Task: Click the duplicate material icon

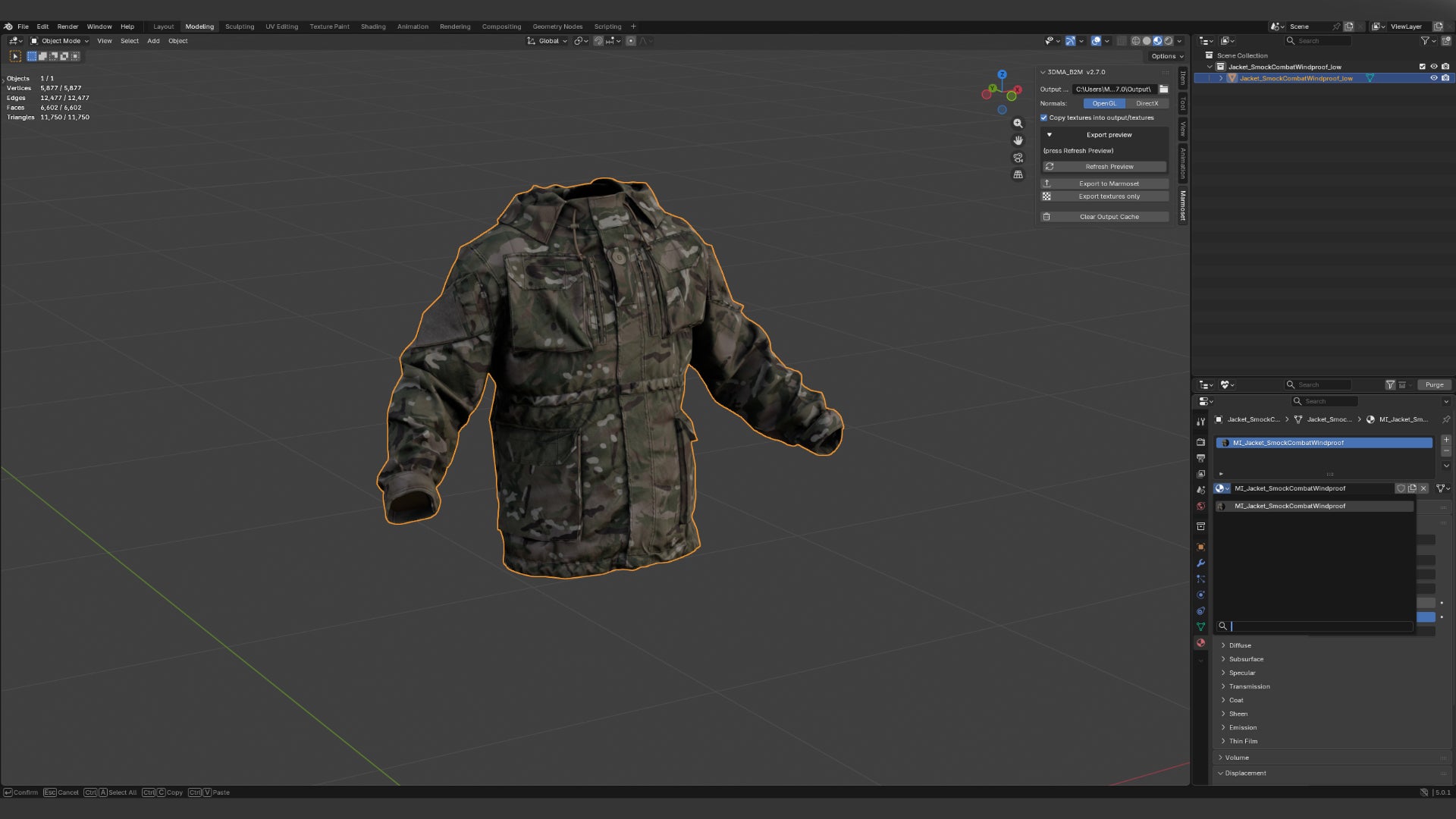Action: click(1412, 488)
